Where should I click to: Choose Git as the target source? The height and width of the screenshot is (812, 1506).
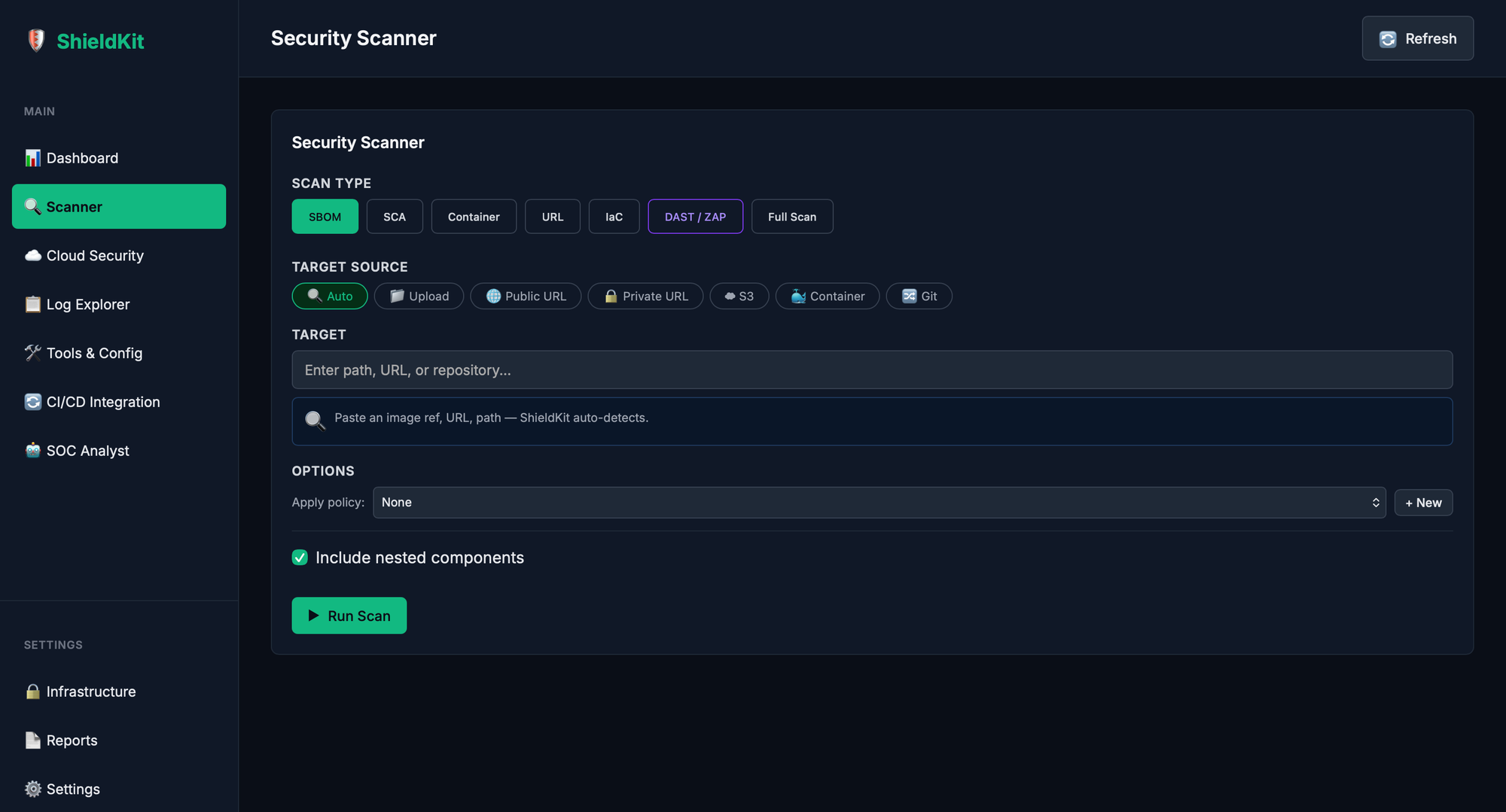[x=919, y=297]
